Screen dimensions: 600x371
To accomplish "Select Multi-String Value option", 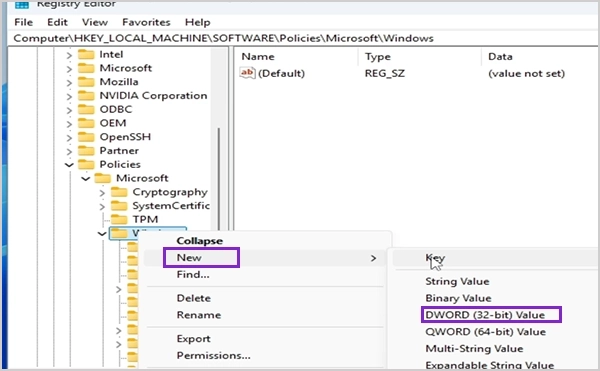I will coord(474,349).
